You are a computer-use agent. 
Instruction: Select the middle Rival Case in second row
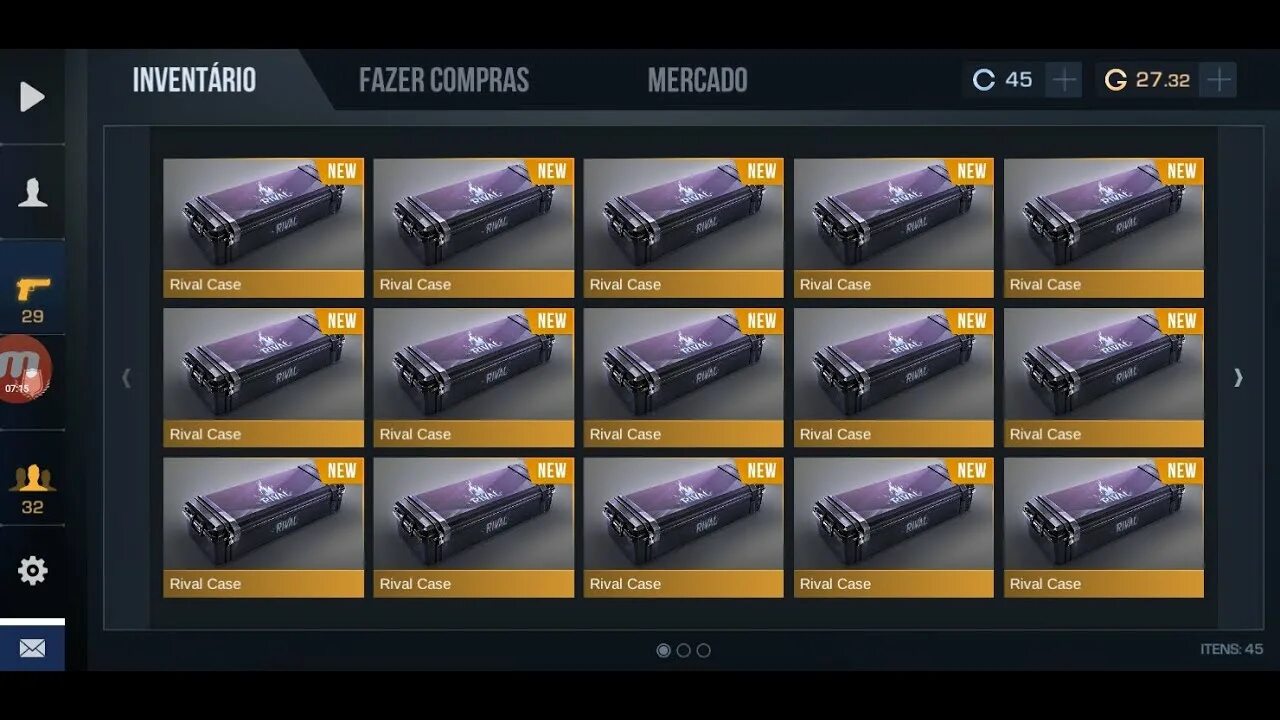pyautogui.click(x=684, y=378)
